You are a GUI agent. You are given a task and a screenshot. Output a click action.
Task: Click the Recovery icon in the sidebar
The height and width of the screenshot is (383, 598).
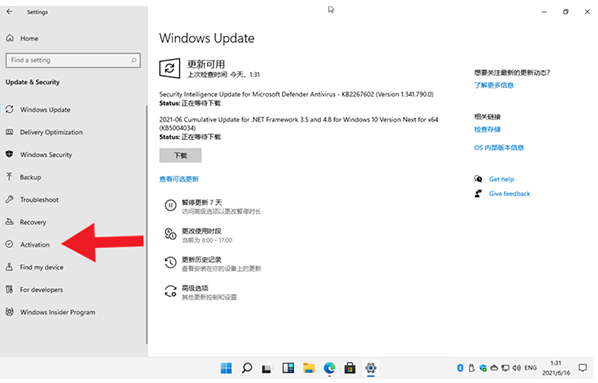10,222
